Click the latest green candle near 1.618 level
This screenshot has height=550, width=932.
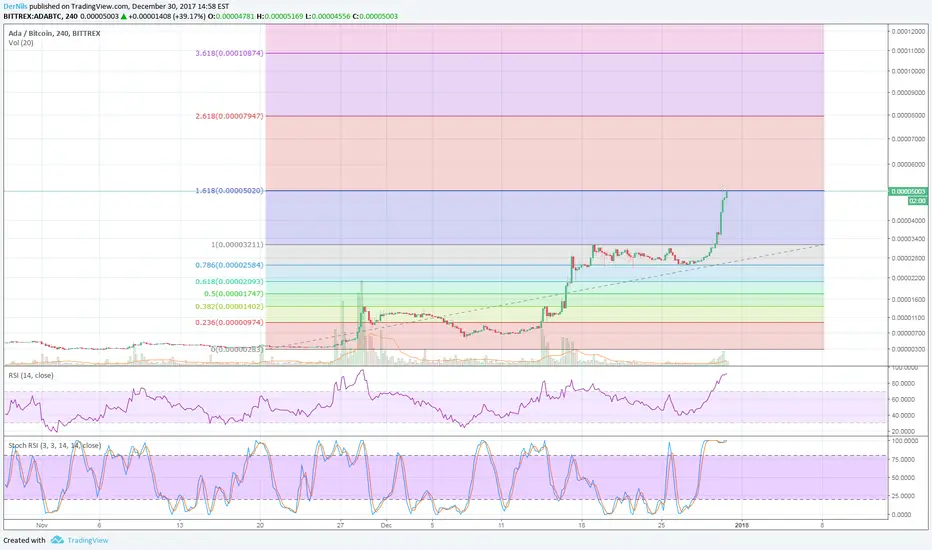[x=726, y=193]
